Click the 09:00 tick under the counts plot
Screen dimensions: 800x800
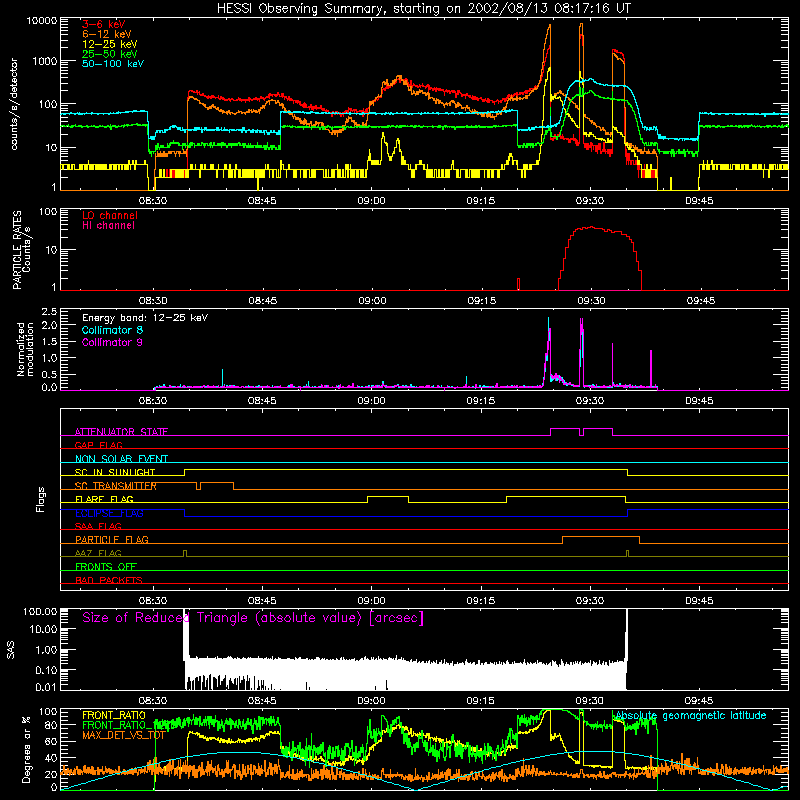[x=371, y=201]
